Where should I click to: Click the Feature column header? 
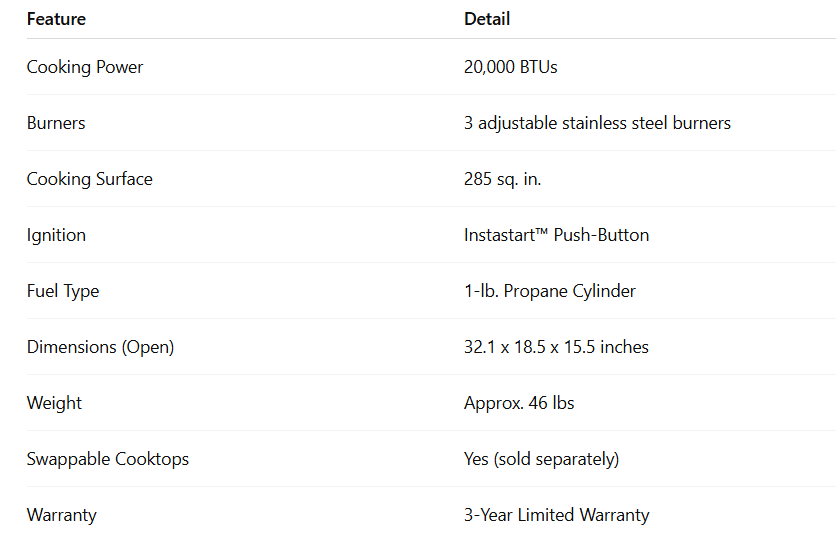(56, 19)
